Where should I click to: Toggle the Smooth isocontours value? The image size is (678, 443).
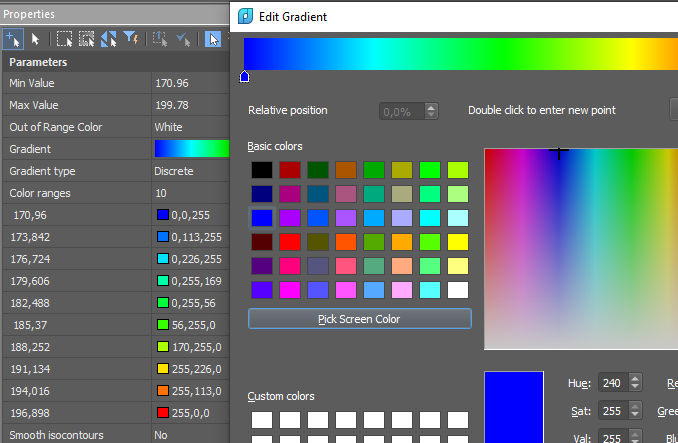click(x=190, y=435)
